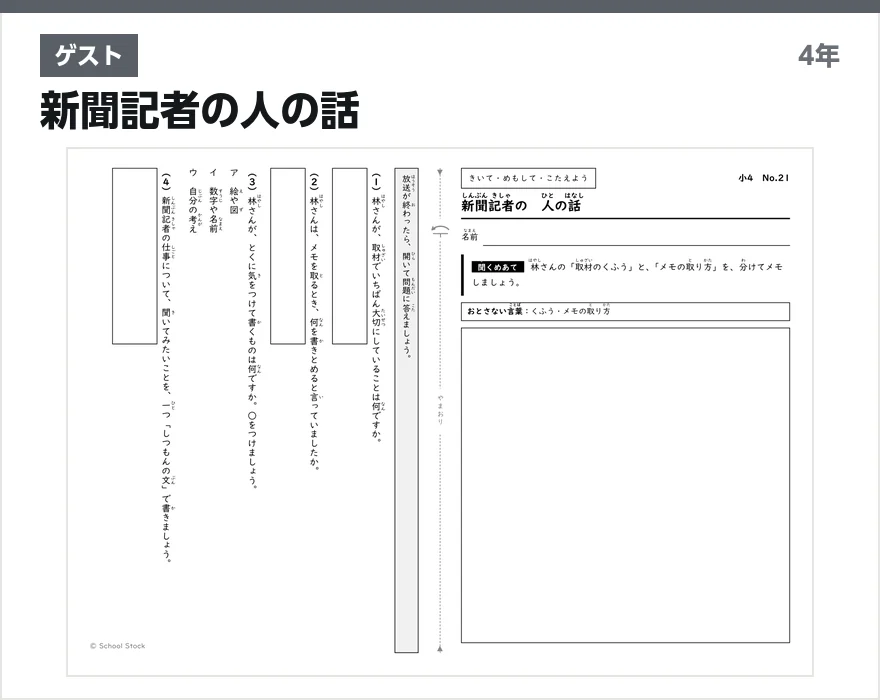Click question (3) text about 気をつけて書くもの

(253, 331)
